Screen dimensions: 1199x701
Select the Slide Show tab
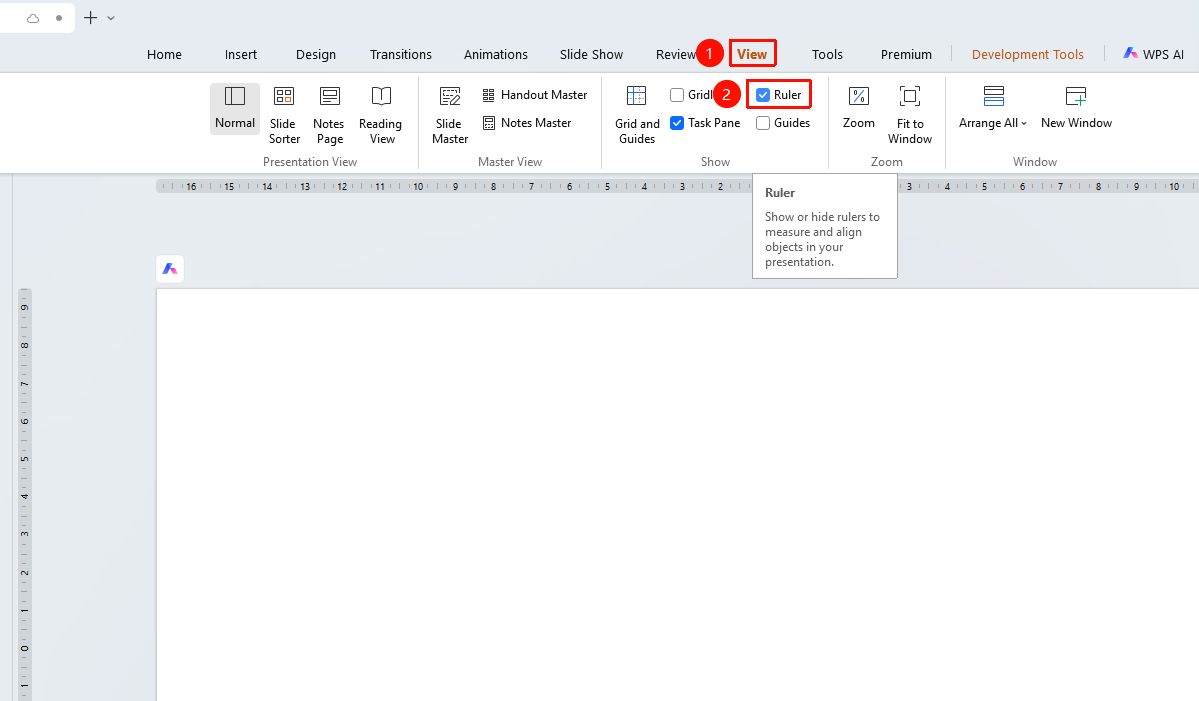pyautogui.click(x=591, y=54)
